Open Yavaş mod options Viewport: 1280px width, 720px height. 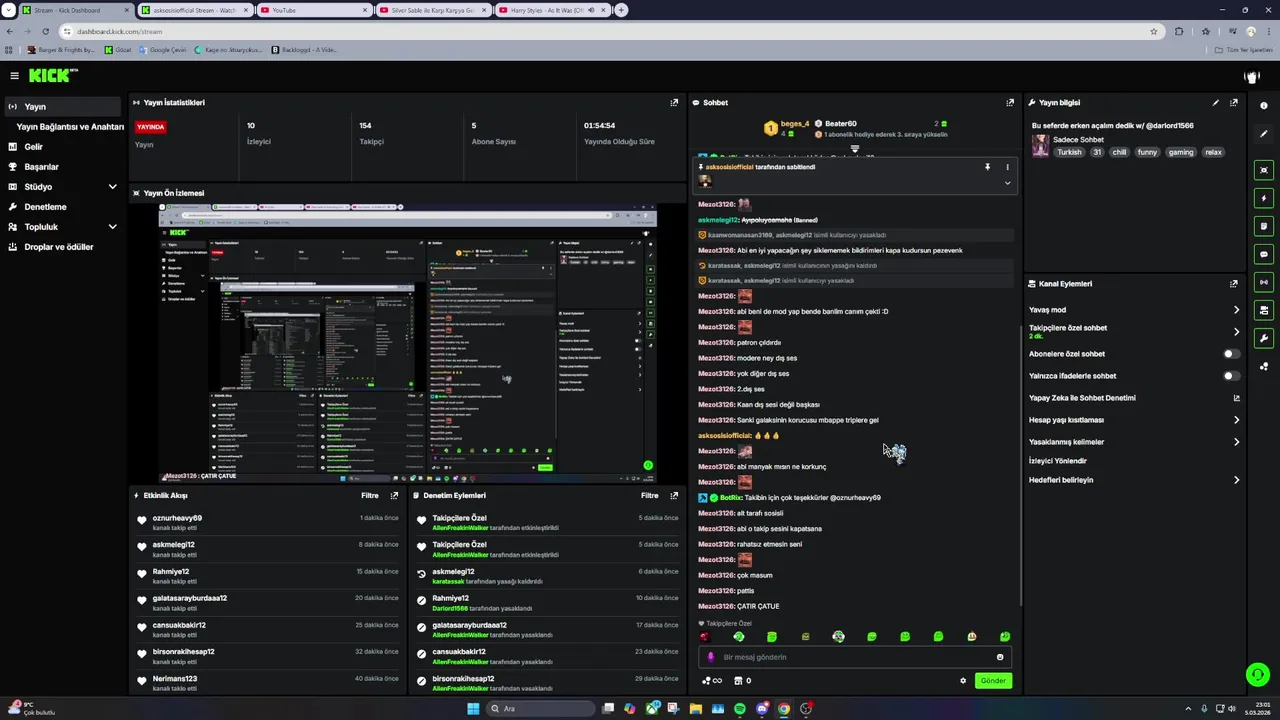(x=1134, y=310)
